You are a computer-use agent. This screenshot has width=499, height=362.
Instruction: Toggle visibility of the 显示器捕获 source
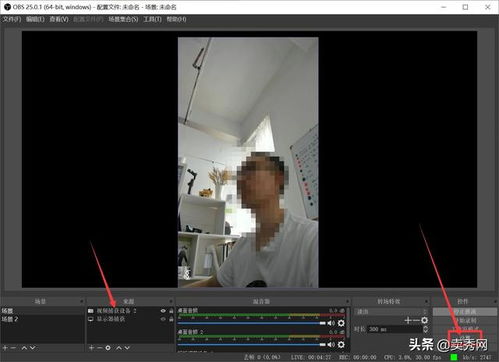pos(163,319)
